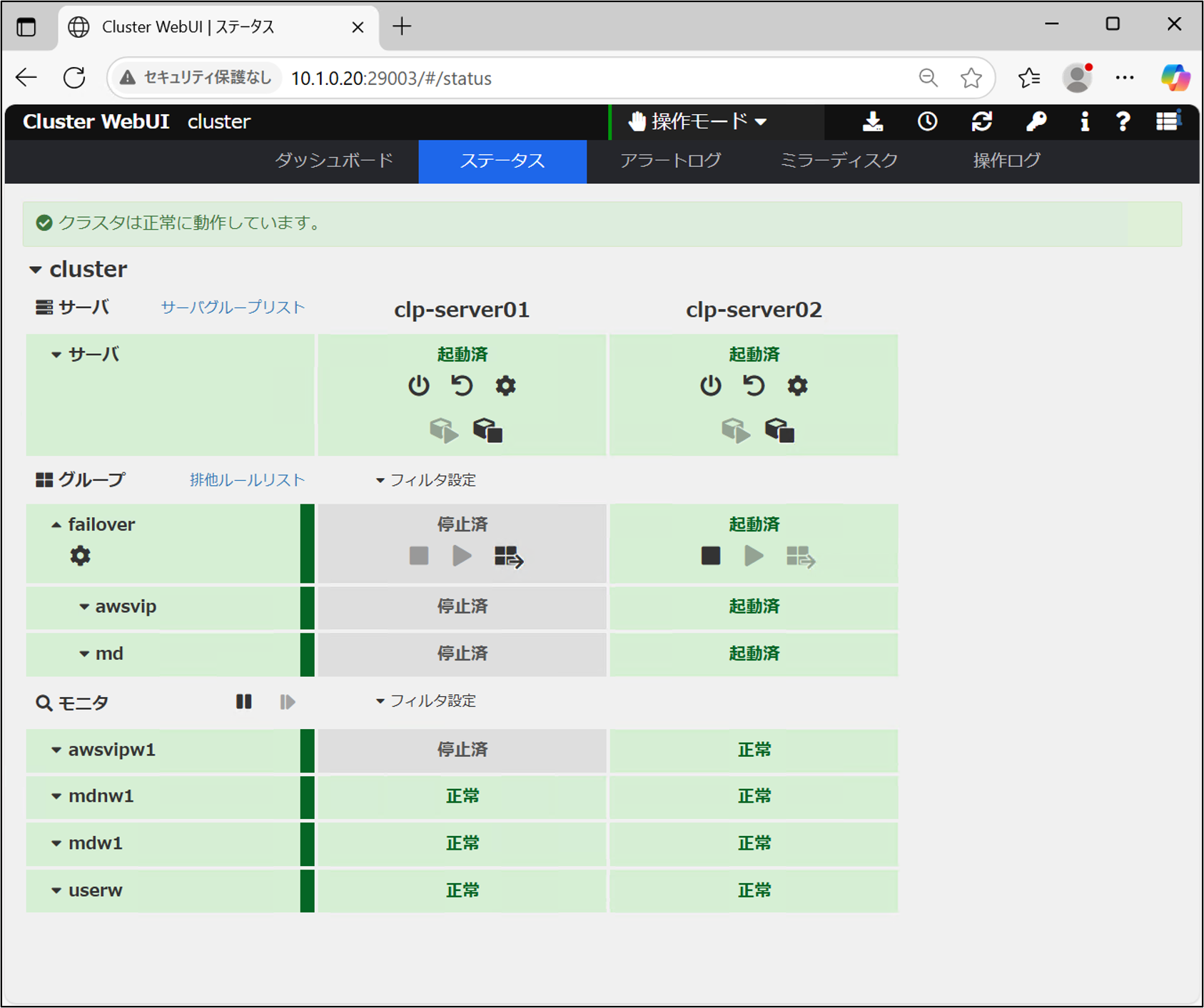
Task: Open failover group settings gear
Action: click(81, 556)
